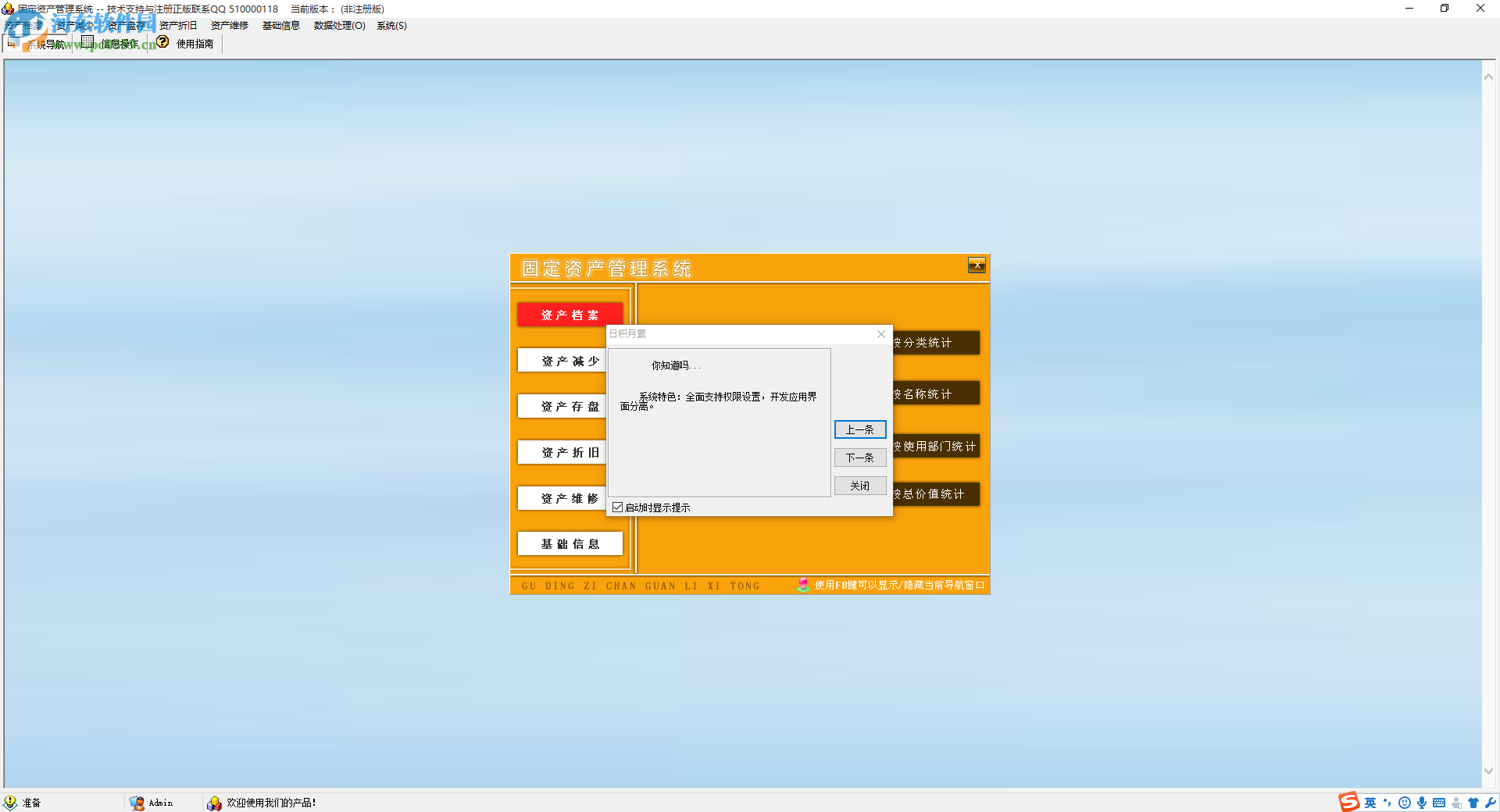The image size is (1500, 812).
Task: Click the voice input microphone icon
Action: [x=1422, y=803]
